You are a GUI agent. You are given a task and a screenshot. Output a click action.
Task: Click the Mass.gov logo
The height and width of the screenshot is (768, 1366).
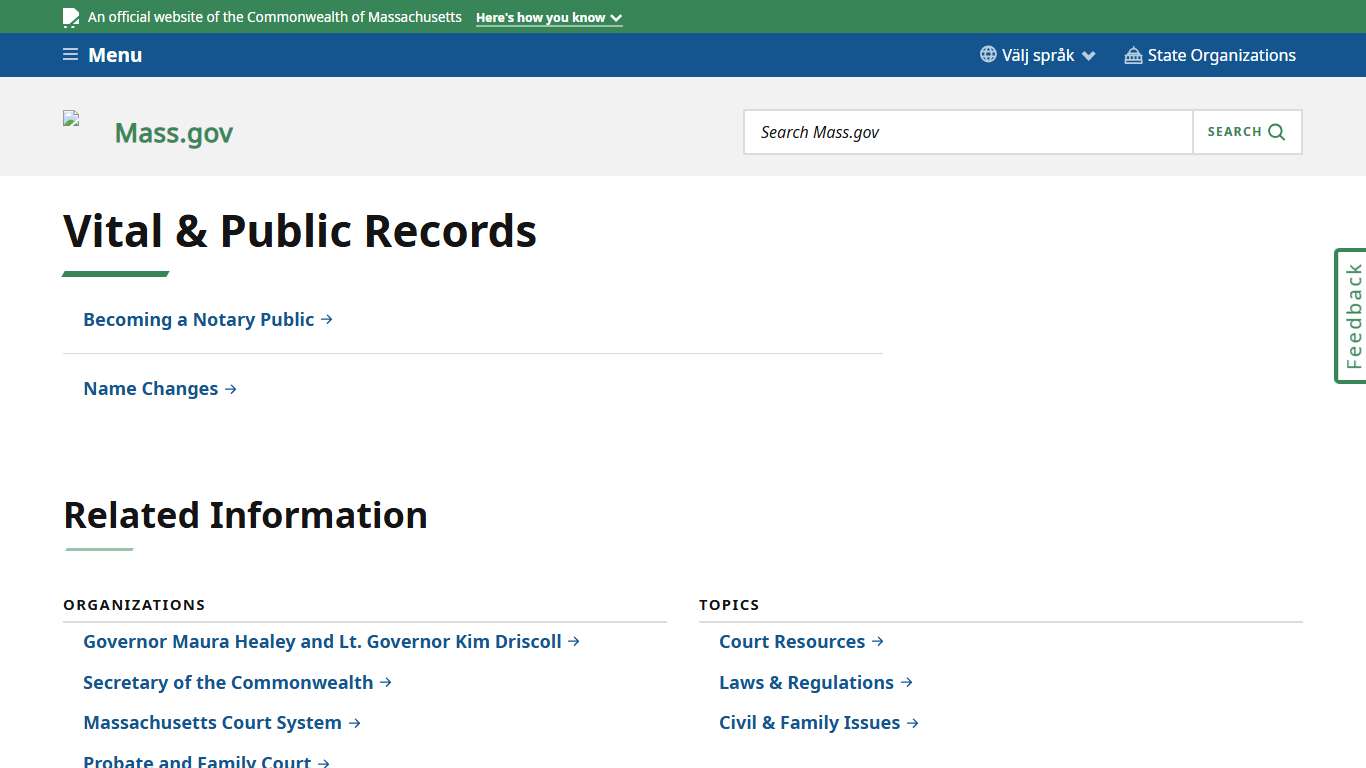point(173,132)
